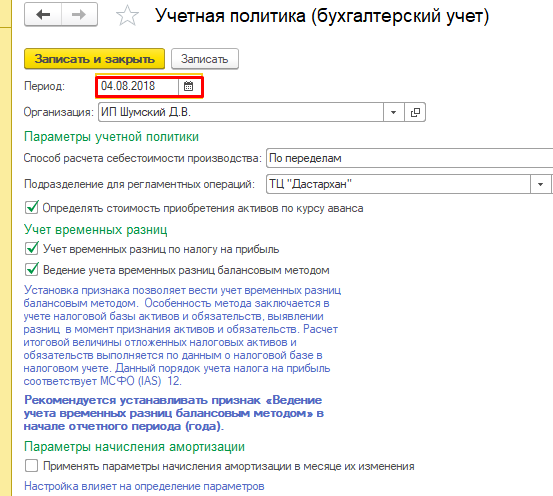Disable Ведение учета временных разниц балансовым методом
The height and width of the screenshot is (496, 553).
(x=32, y=270)
